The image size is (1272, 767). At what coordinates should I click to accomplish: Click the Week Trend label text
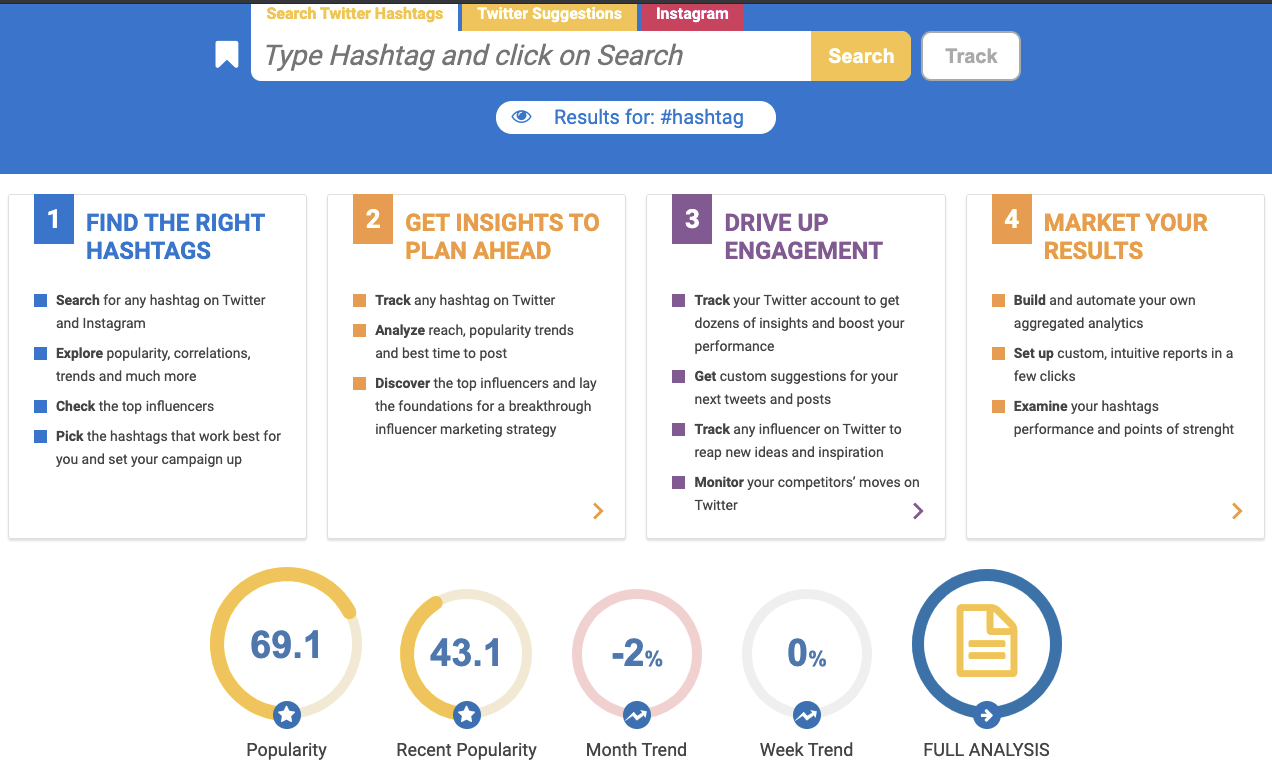tap(807, 749)
